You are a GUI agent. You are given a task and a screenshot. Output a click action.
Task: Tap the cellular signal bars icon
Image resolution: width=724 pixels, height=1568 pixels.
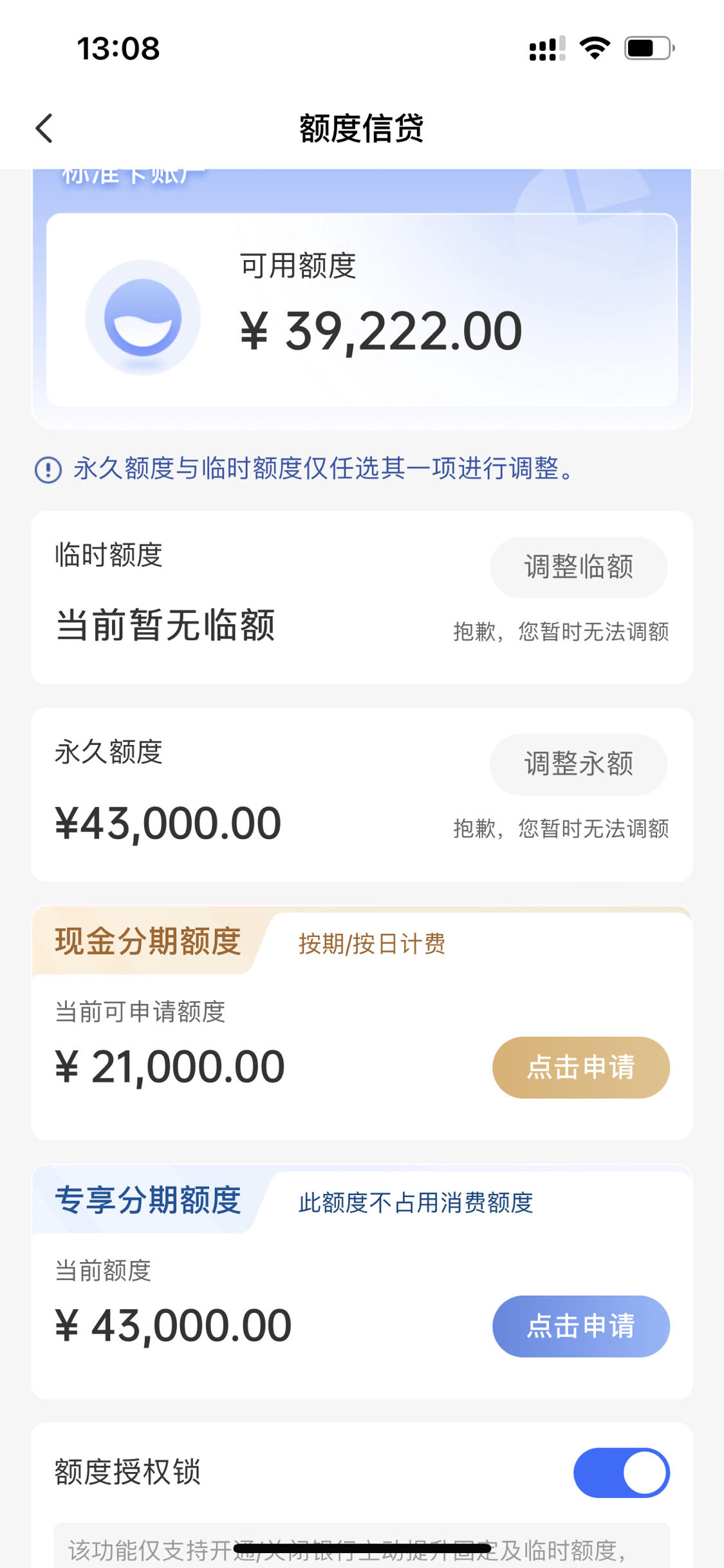click(x=547, y=48)
